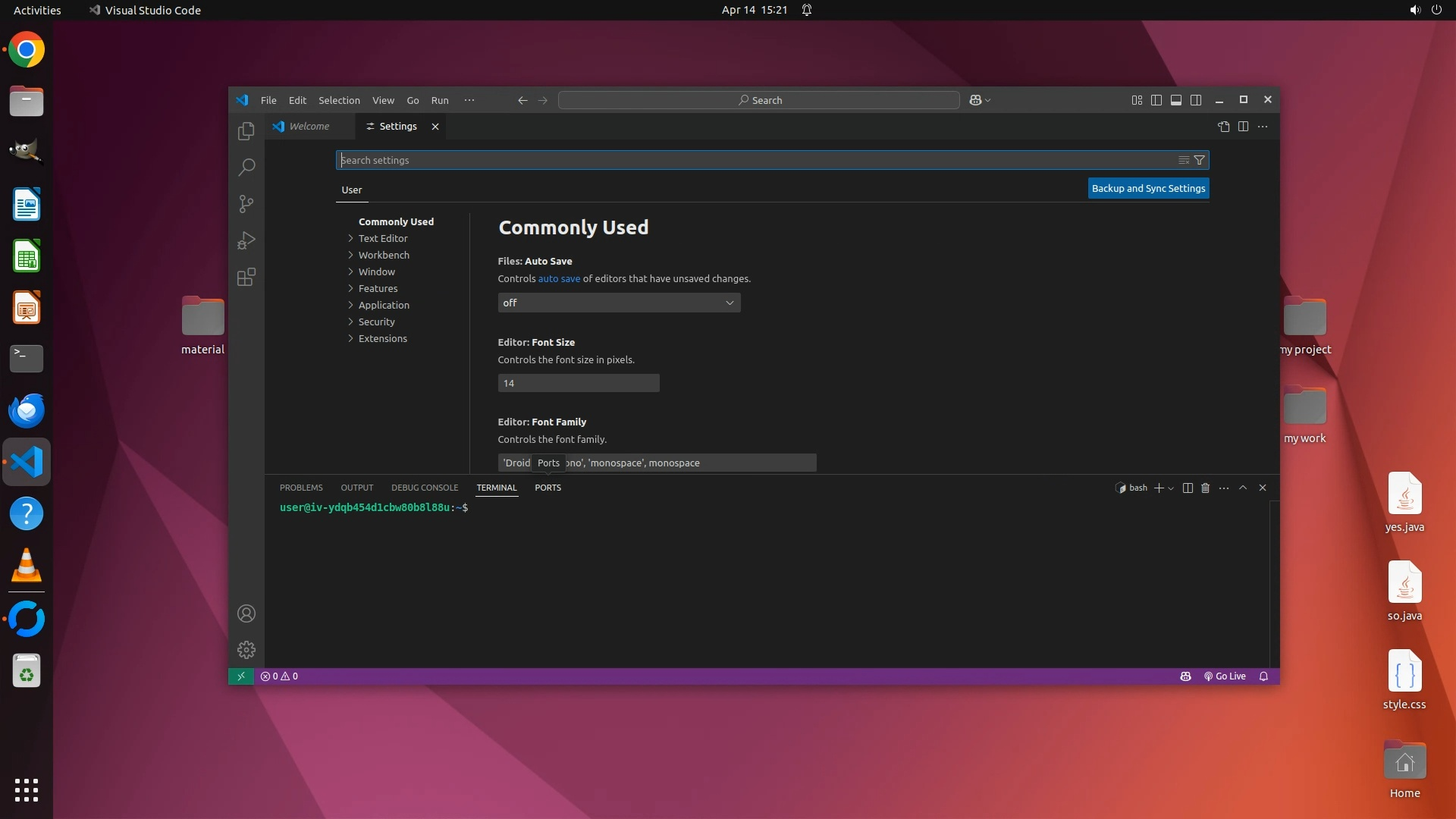This screenshot has height=819, width=1456.
Task: Click the Font Size input field
Action: (578, 383)
